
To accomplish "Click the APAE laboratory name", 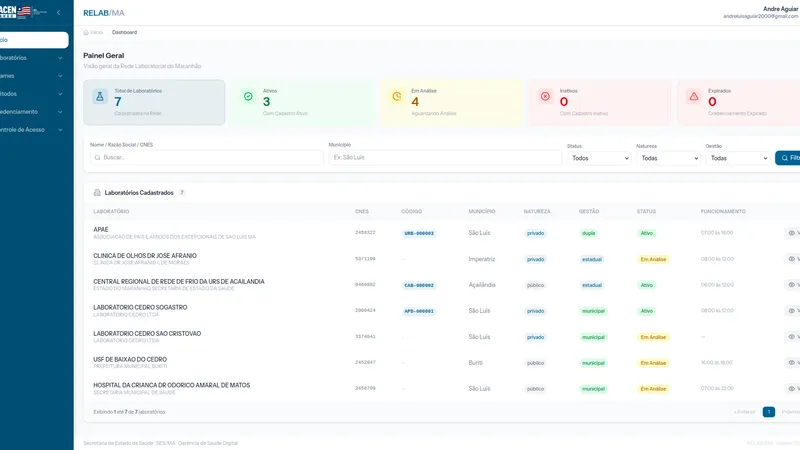I will coord(101,230).
